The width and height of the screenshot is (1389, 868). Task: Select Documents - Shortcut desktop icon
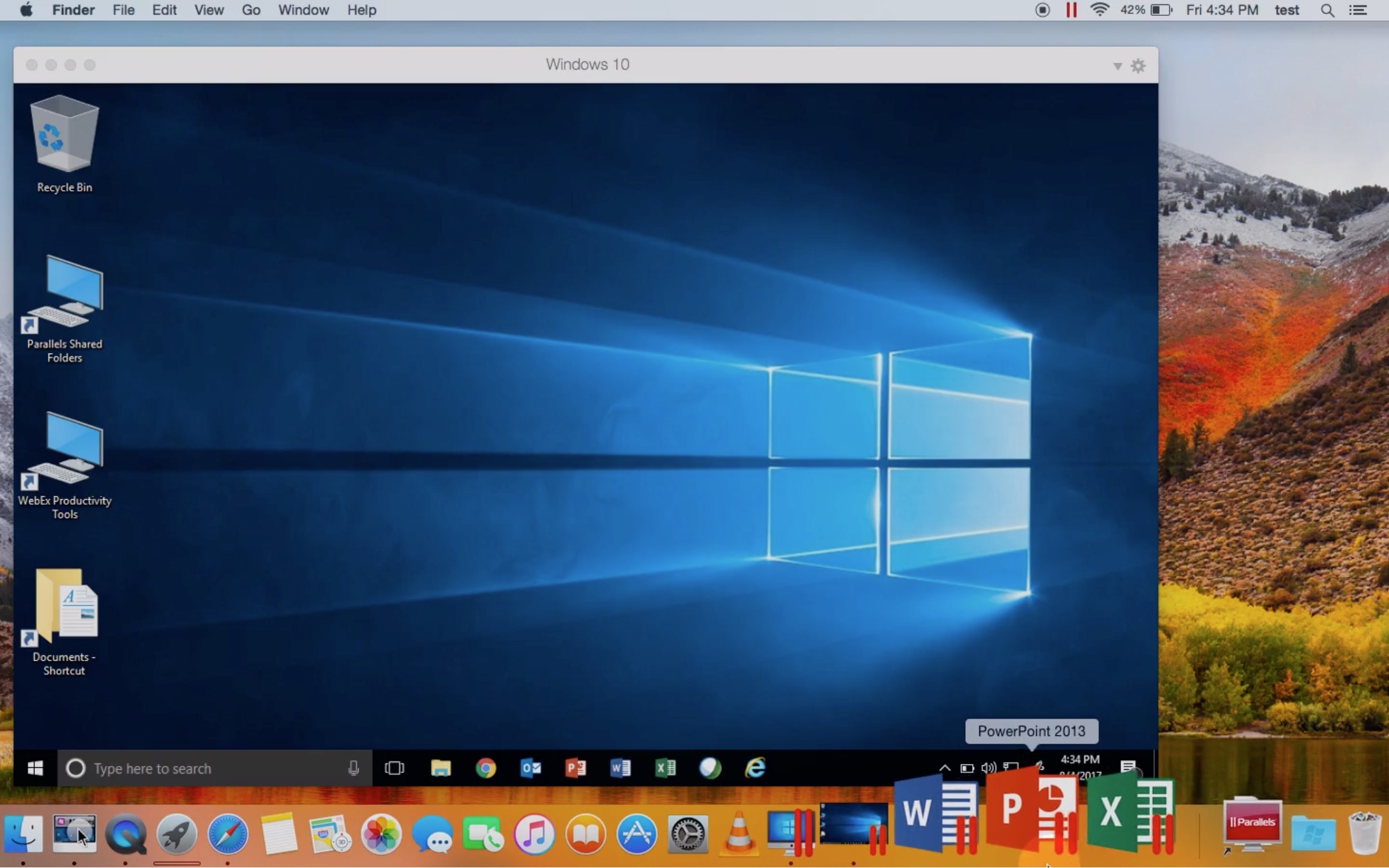tap(64, 622)
